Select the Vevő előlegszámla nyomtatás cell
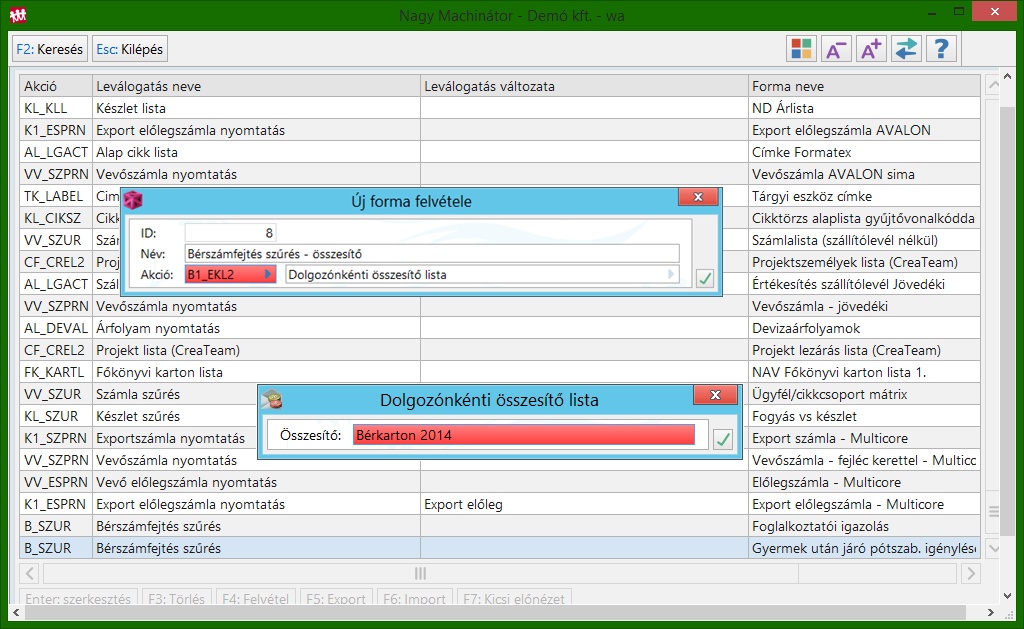 pyautogui.click(x=256, y=483)
